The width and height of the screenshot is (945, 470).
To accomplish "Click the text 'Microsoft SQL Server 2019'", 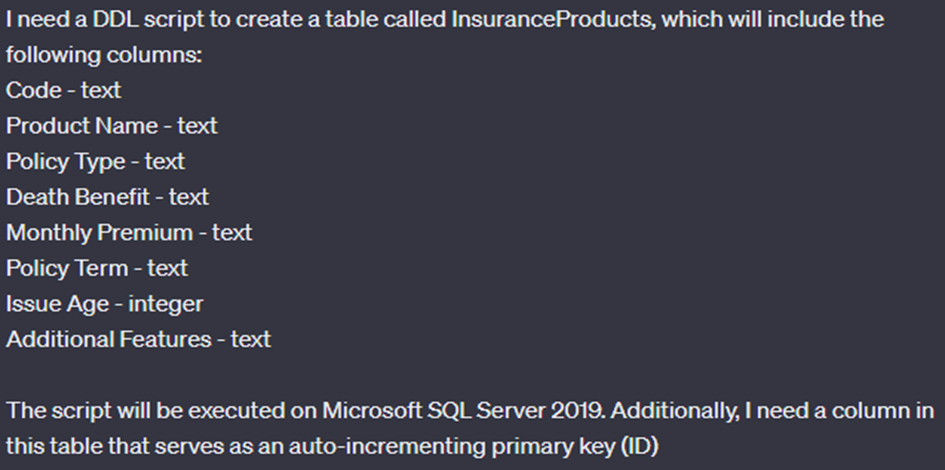I will point(463,410).
